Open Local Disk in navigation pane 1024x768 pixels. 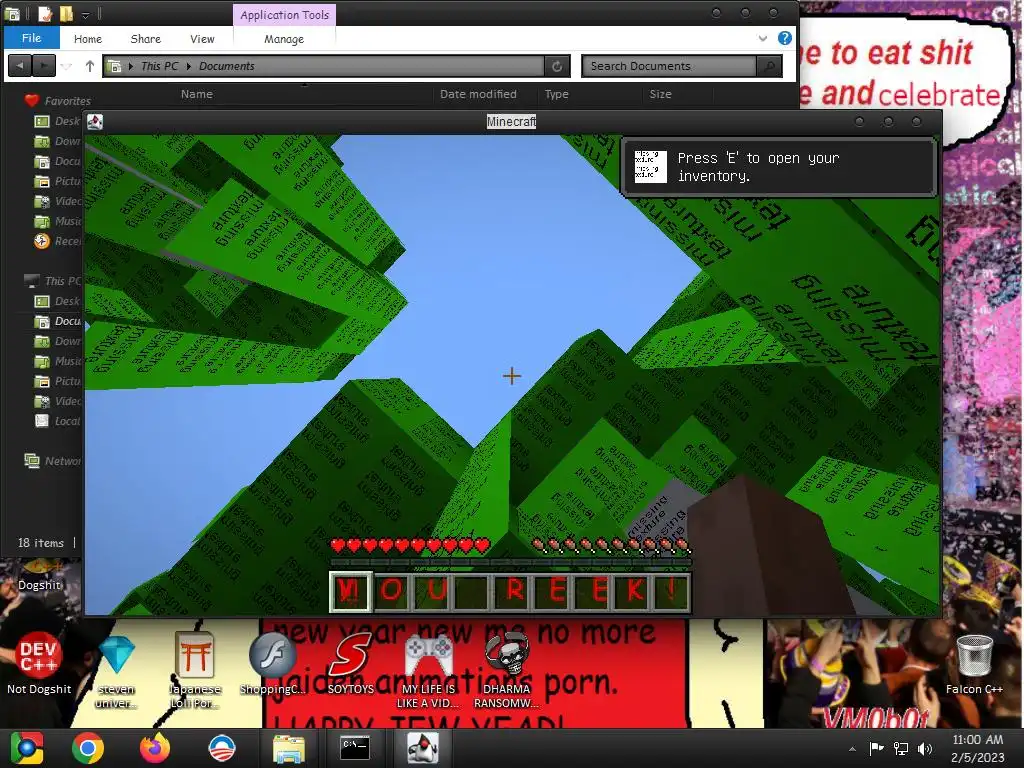click(57, 421)
